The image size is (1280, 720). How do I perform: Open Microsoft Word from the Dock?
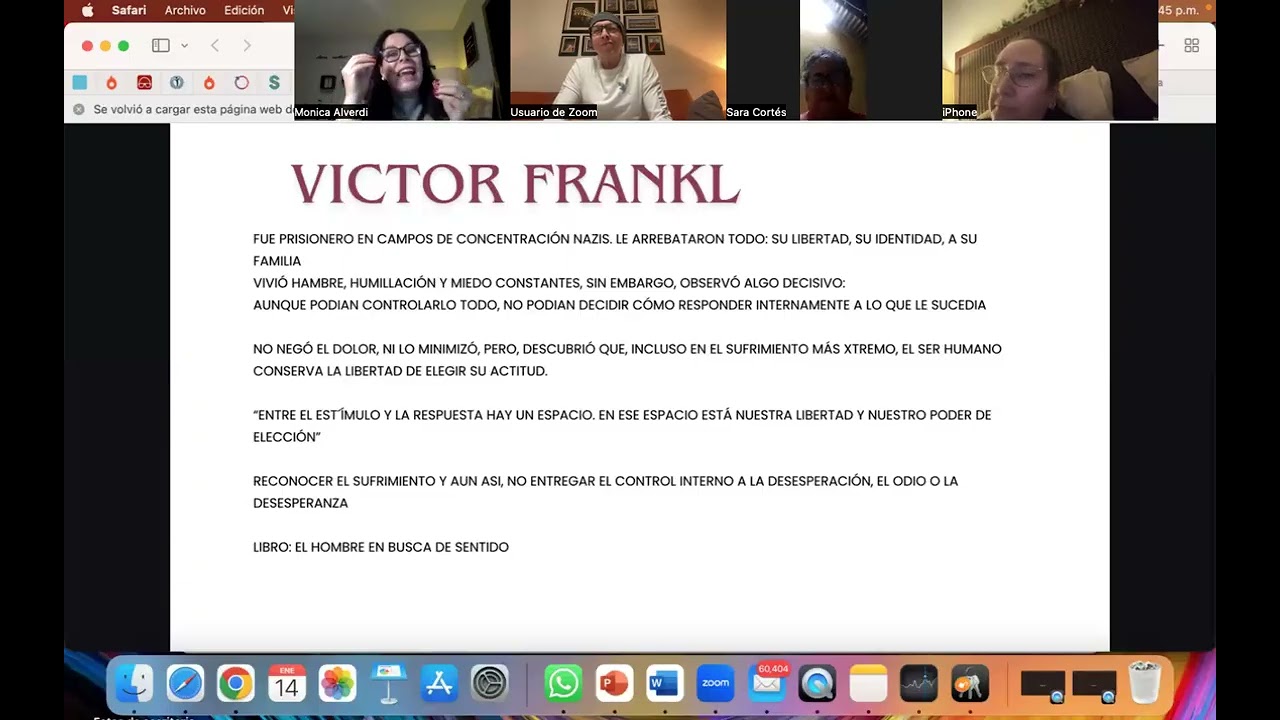(x=664, y=684)
